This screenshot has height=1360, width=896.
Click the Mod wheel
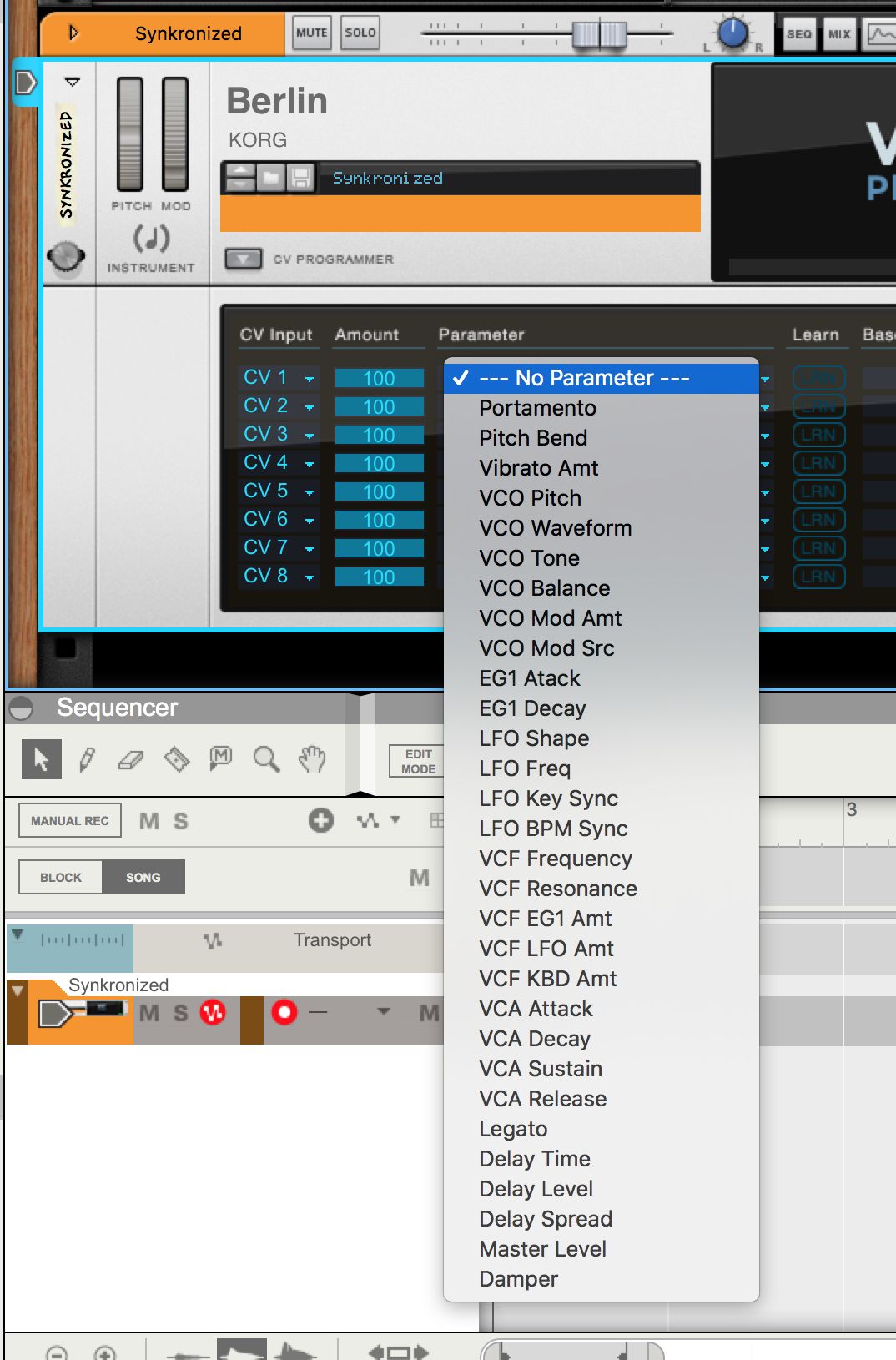click(x=175, y=134)
